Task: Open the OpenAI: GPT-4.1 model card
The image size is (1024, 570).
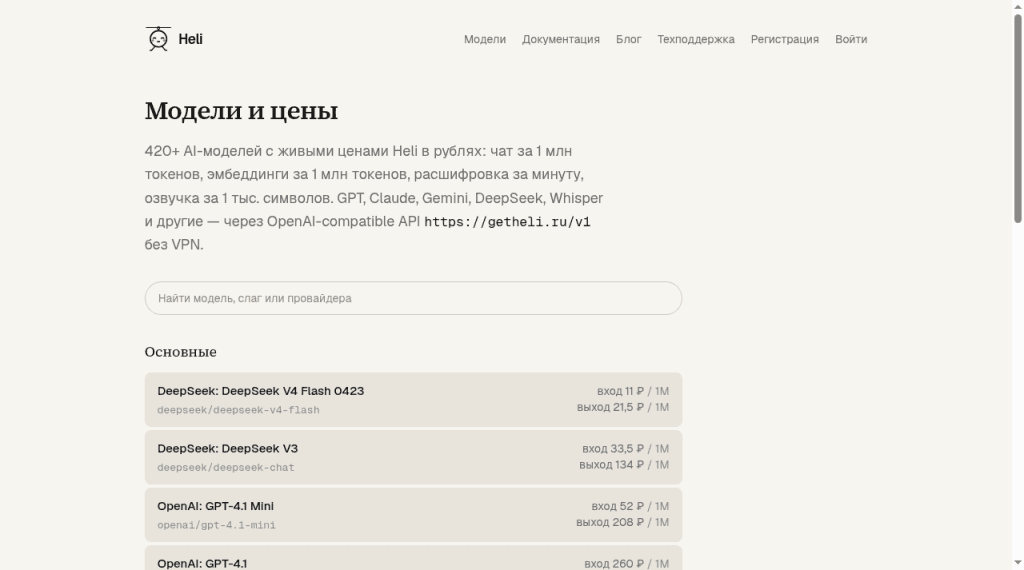Action: [413, 558]
